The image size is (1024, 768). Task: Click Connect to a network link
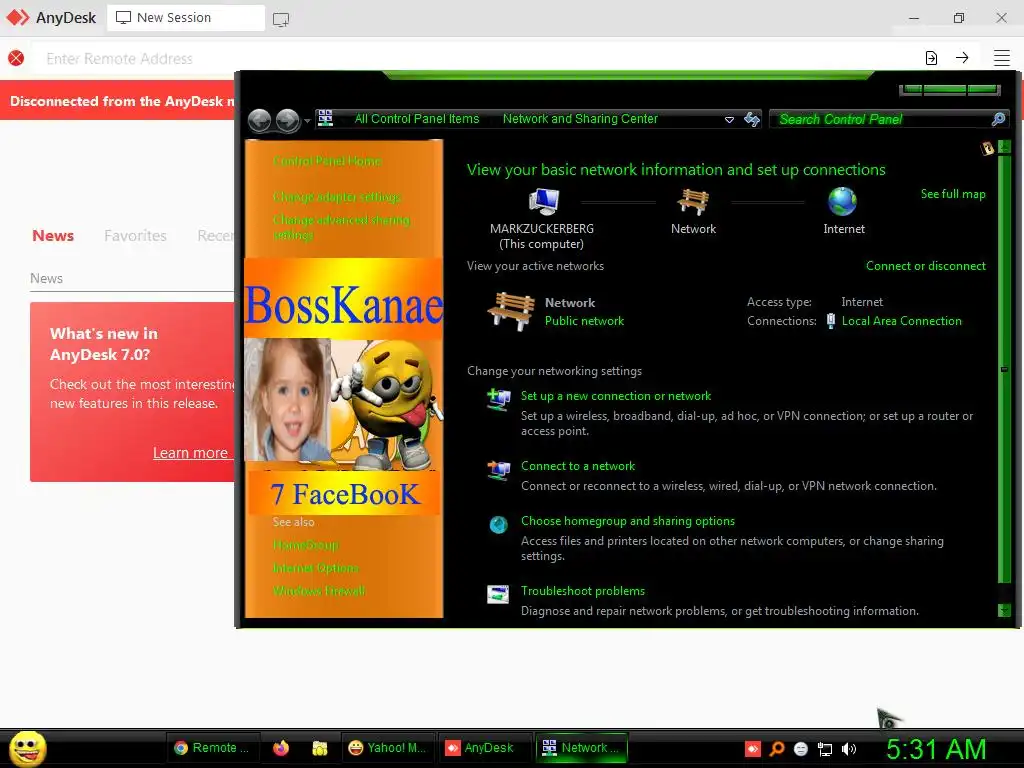tap(577, 466)
